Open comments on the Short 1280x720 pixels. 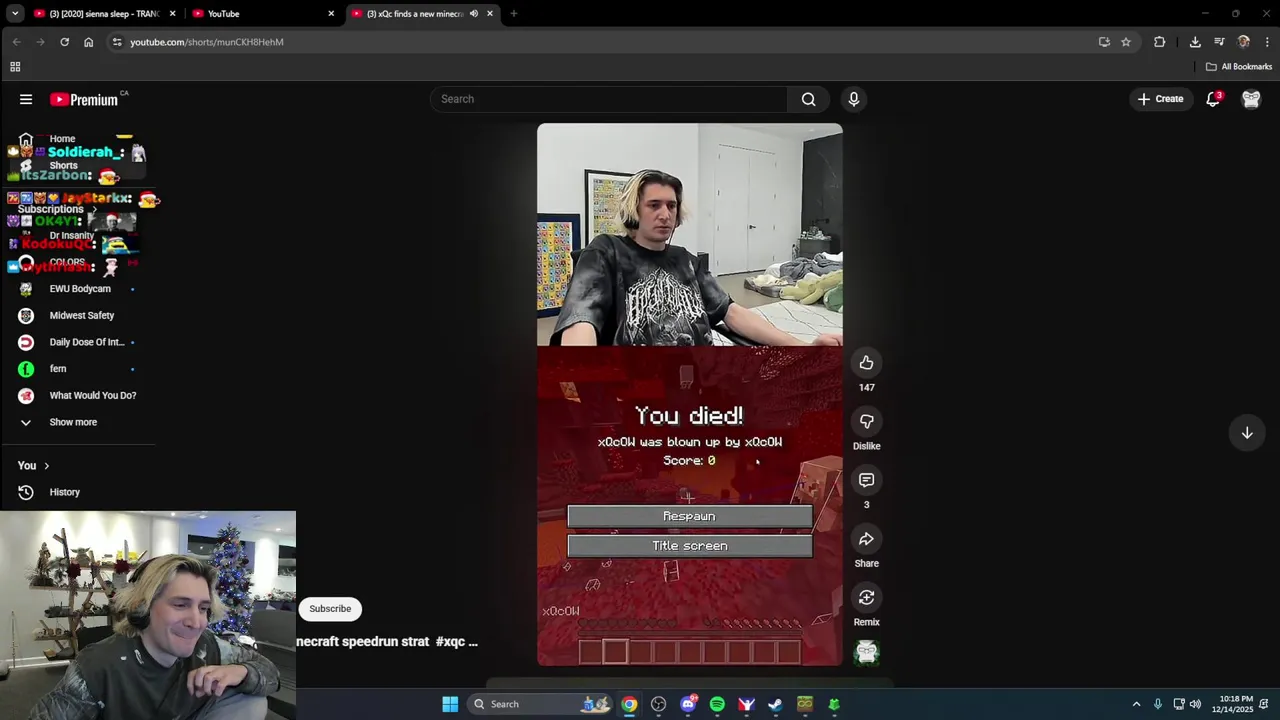tap(866, 480)
